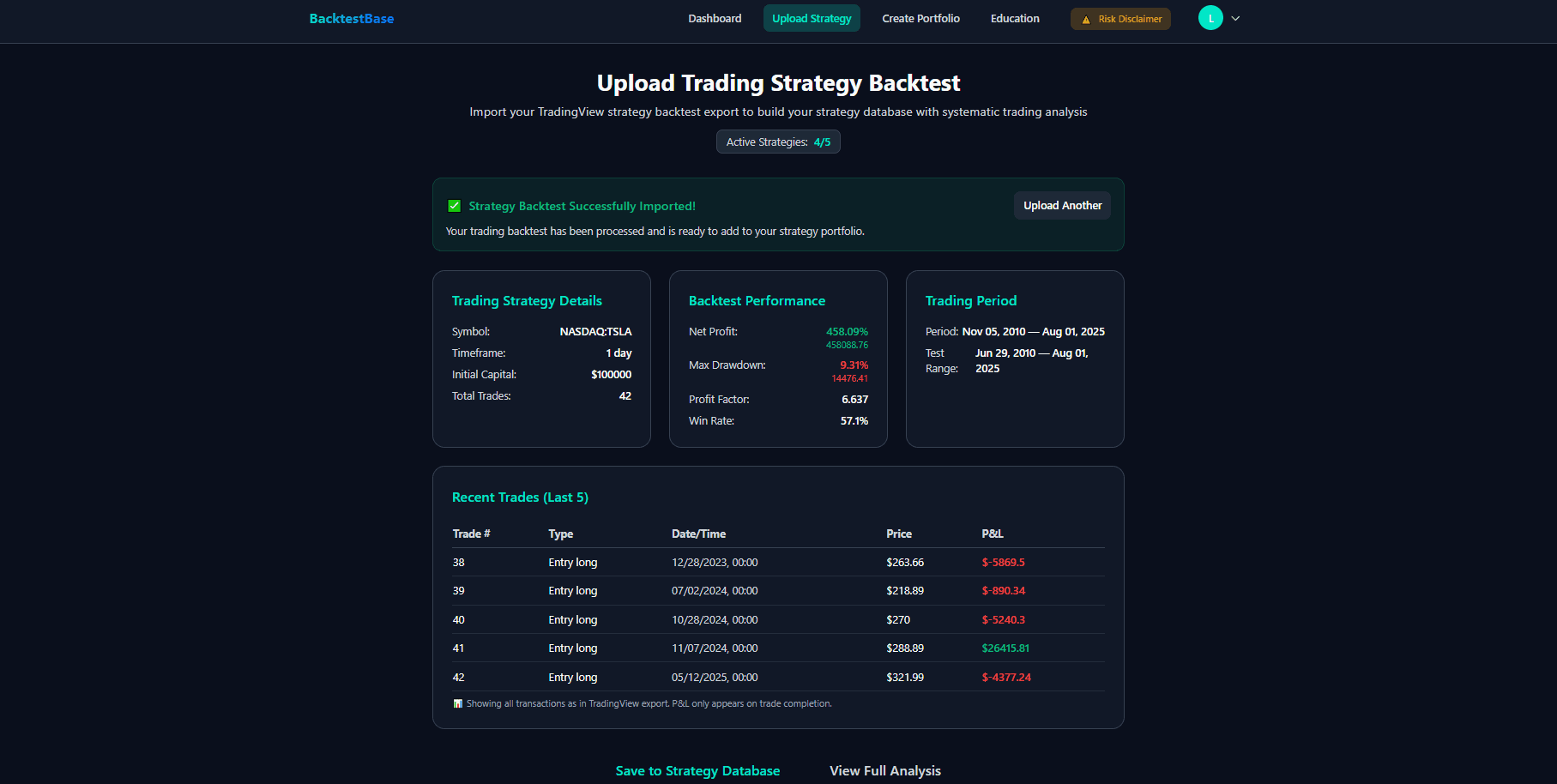
Task: Click the 'Strategy Backtest Successfully Imported!' message
Action: coord(582,206)
